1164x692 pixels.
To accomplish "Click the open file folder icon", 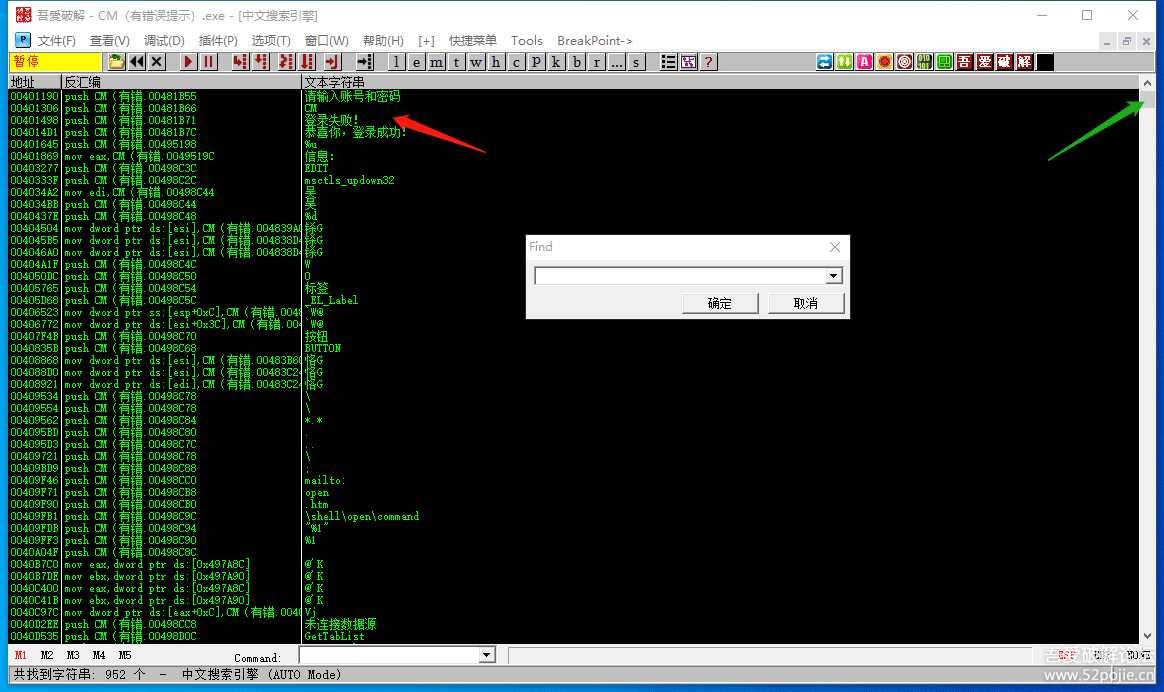I will [117, 62].
